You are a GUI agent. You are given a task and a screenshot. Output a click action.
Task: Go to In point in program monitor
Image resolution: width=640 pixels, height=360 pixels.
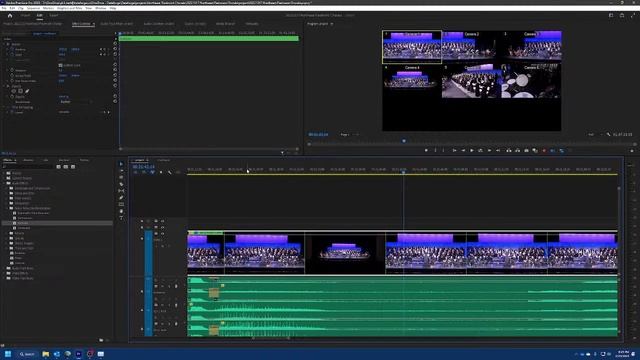[454, 151]
